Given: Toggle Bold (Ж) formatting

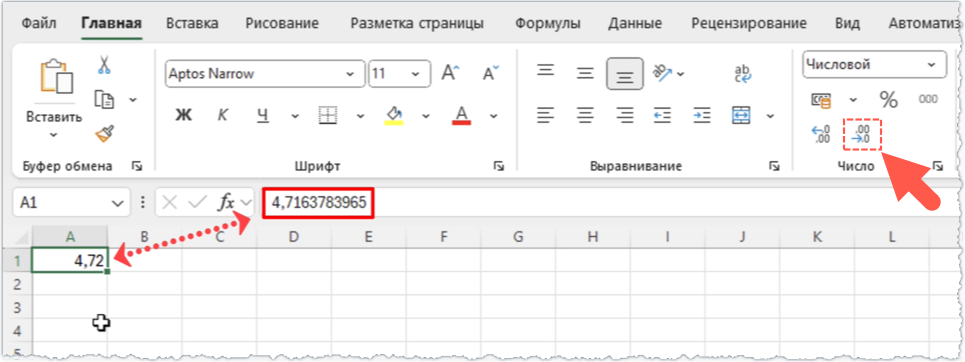Looking at the screenshot, I should [183, 115].
